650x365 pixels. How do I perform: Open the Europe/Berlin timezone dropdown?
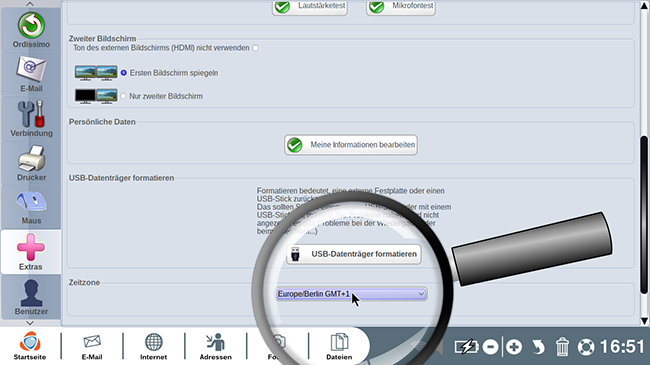tap(352, 294)
